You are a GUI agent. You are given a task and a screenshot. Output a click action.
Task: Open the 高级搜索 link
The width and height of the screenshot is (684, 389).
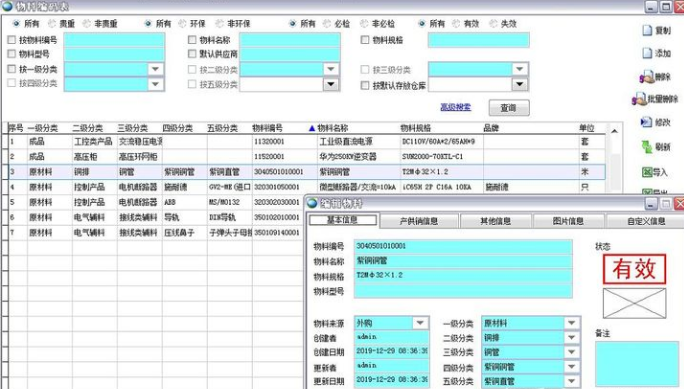click(x=455, y=107)
